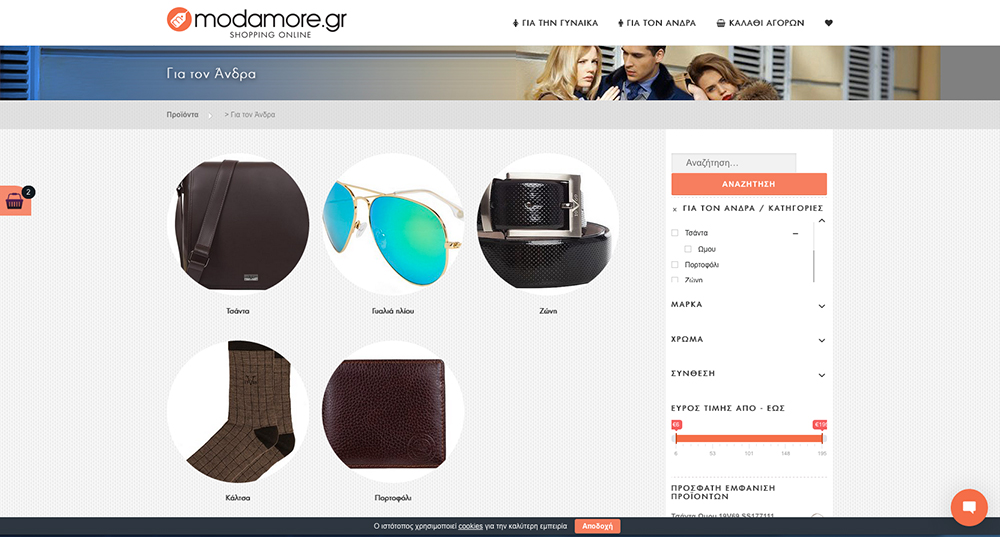
Task: Open the belt category image
Action: click(x=548, y=224)
